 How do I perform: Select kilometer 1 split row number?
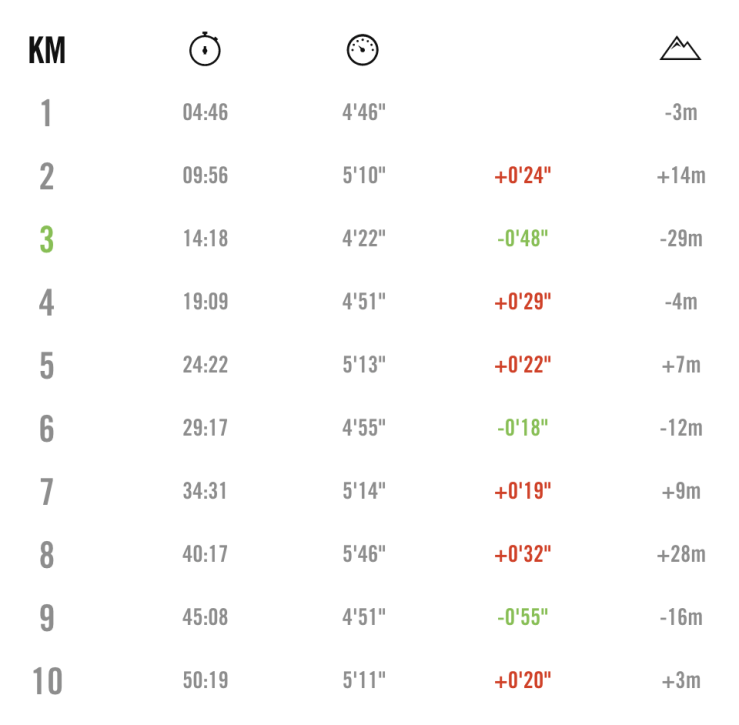[46, 113]
